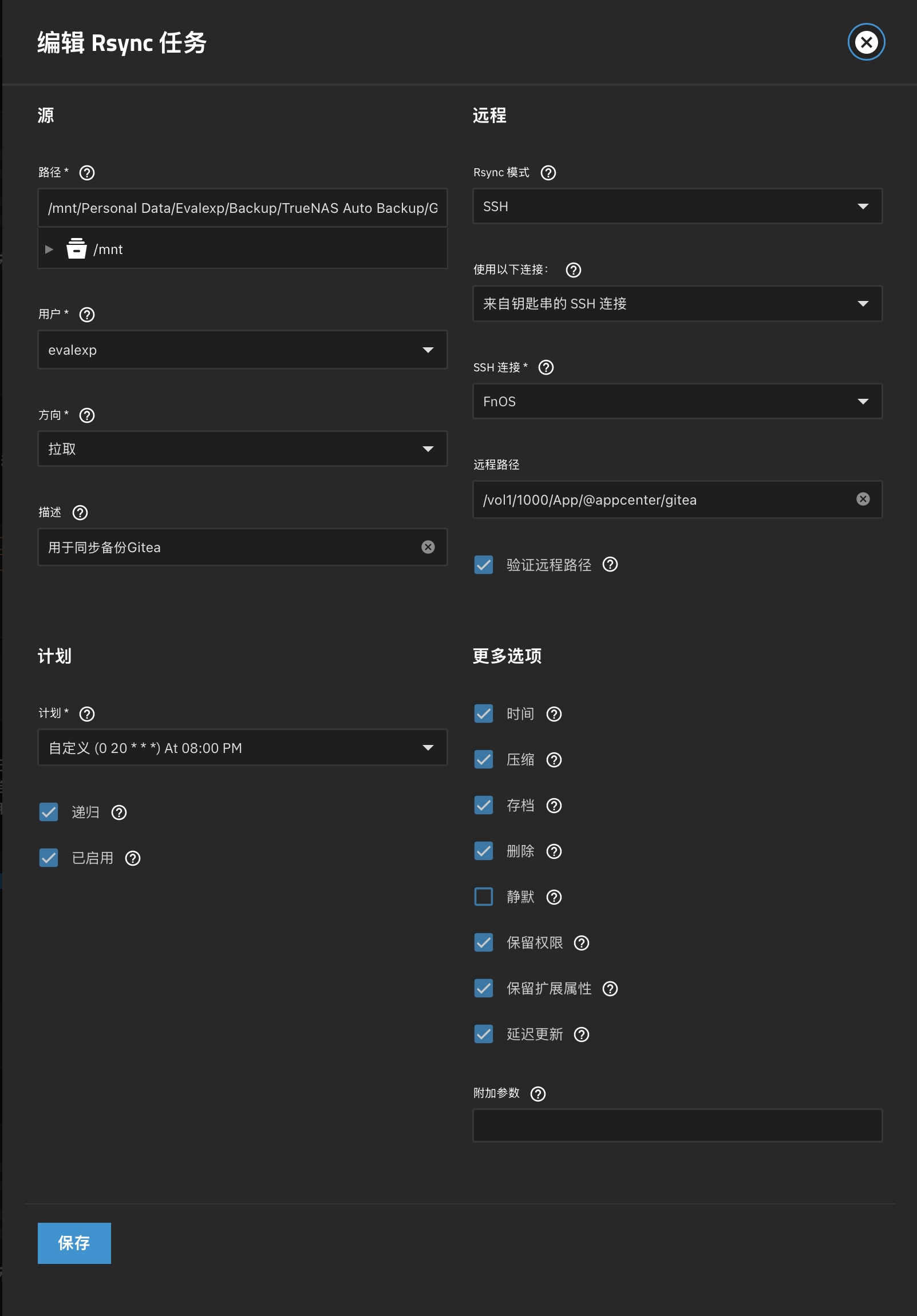Open the 方向 dropdown showing 拉取

242,449
